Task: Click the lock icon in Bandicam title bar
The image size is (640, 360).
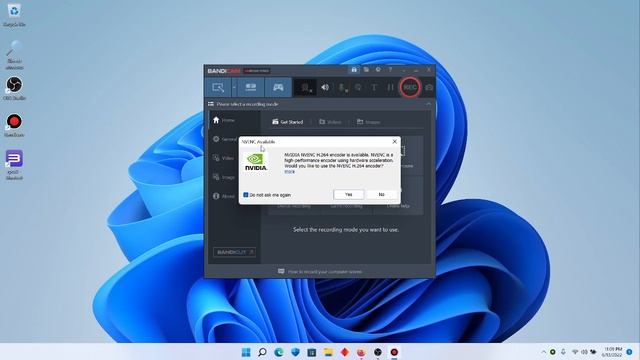Action: (354, 70)
